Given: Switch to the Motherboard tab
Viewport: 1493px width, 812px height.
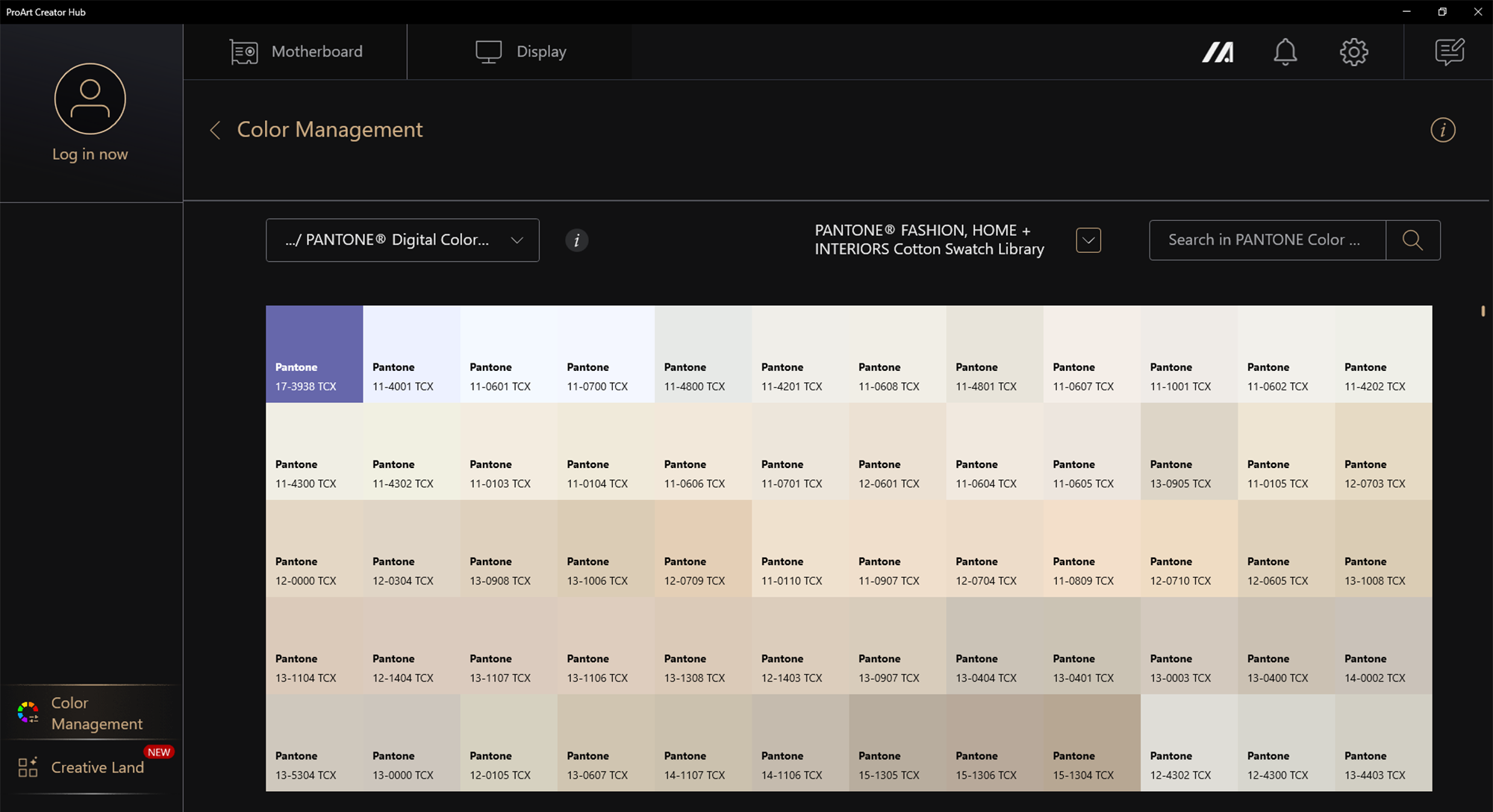Looking at the screenshot, I should click(x=296, y=52).
